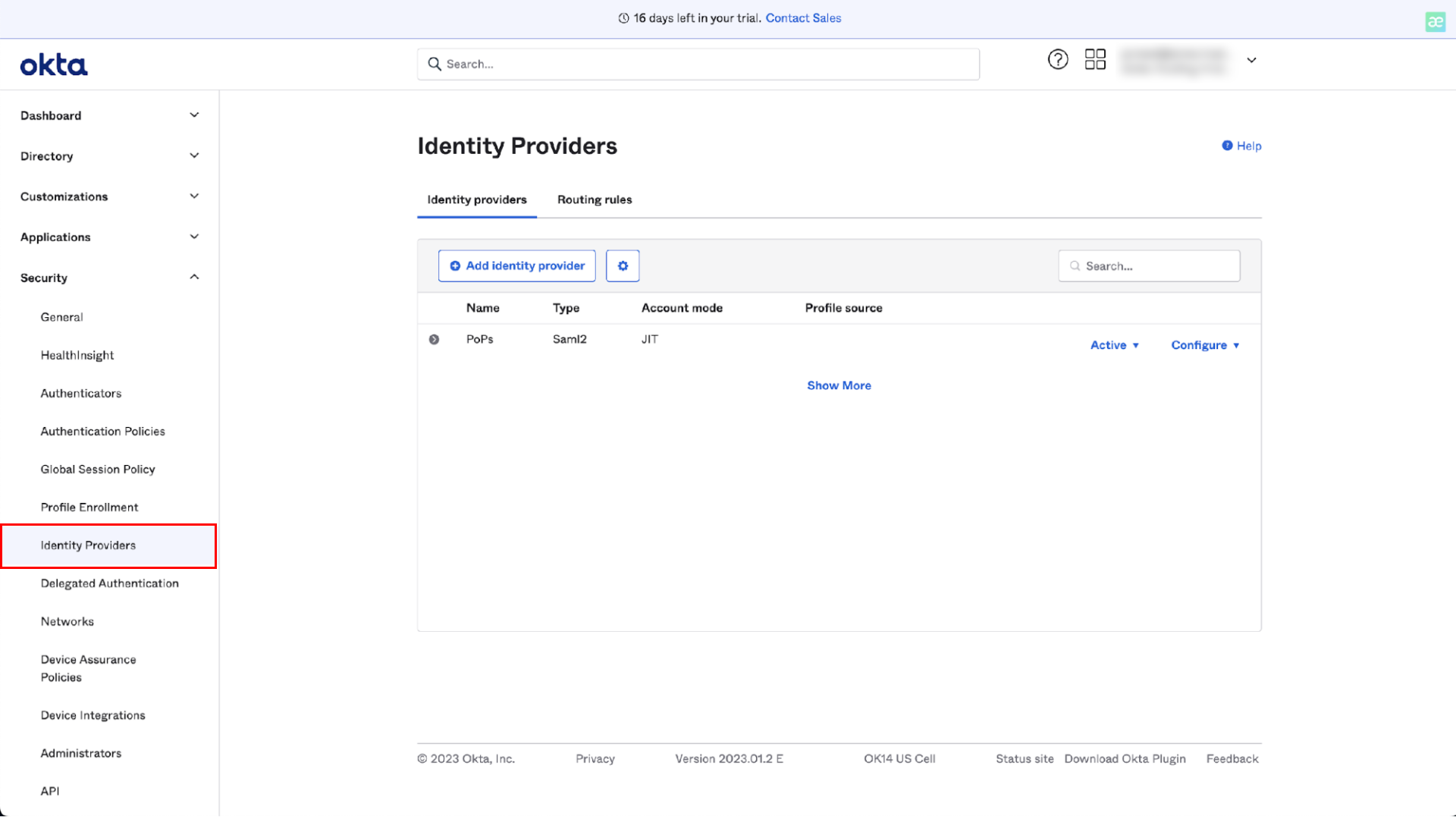Screen dimensions: 1456x817
Task: Expand the Applications sidebar section
Action: click(194, 237)
